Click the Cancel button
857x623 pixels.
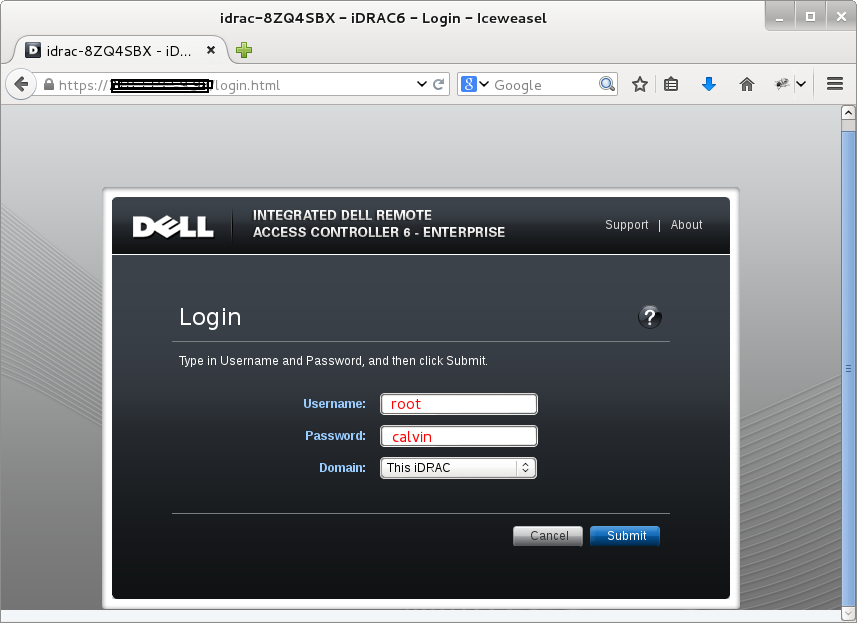(x=548, y=536)
